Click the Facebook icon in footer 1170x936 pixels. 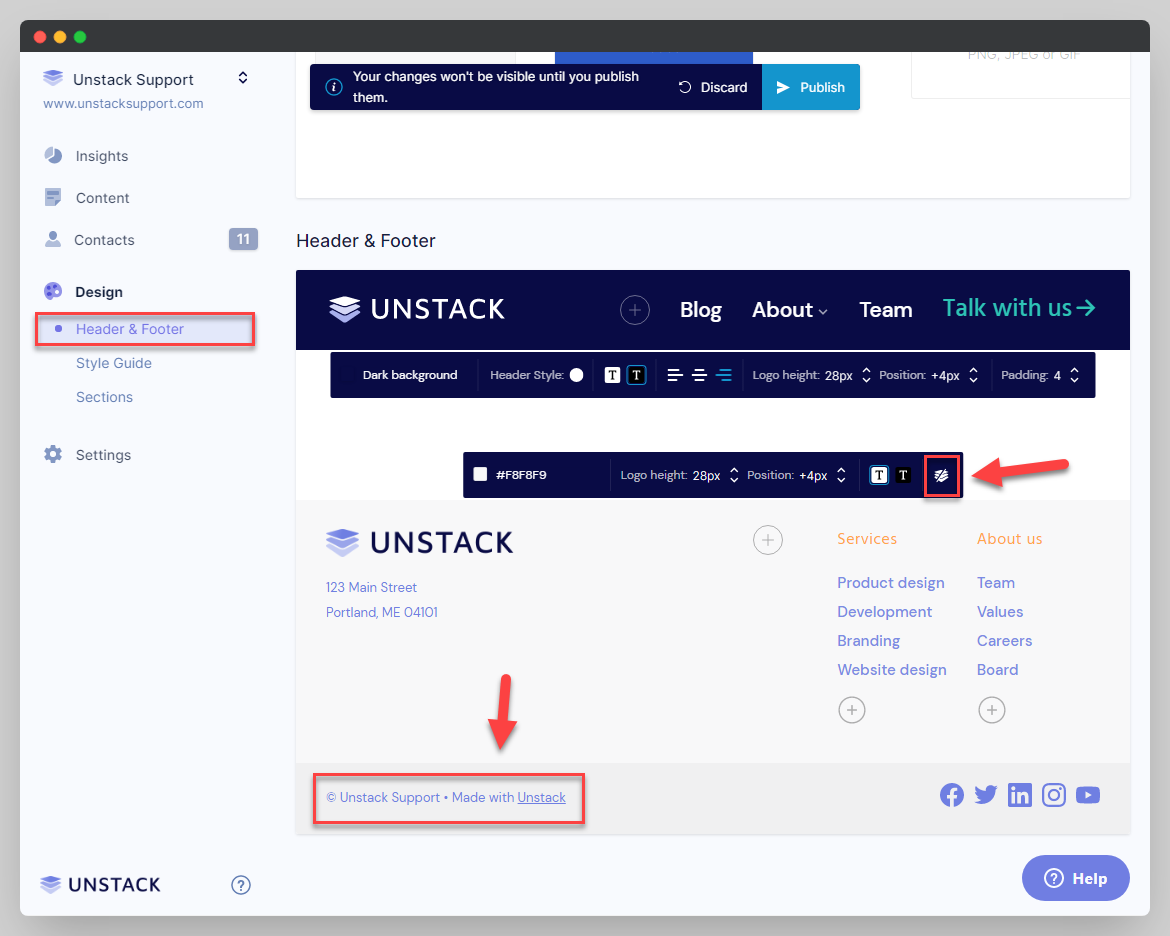952,796
